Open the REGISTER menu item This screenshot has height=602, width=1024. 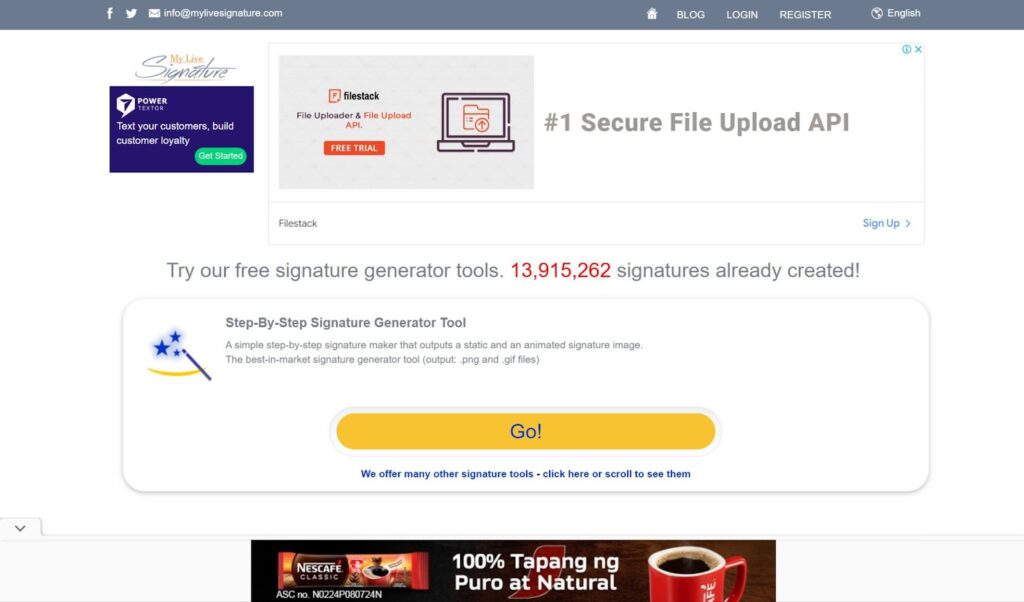805,14
